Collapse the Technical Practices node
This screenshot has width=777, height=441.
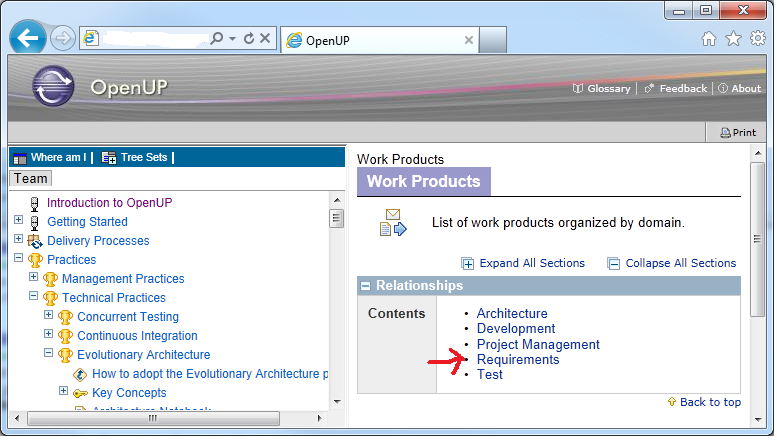tap(33, 296)
